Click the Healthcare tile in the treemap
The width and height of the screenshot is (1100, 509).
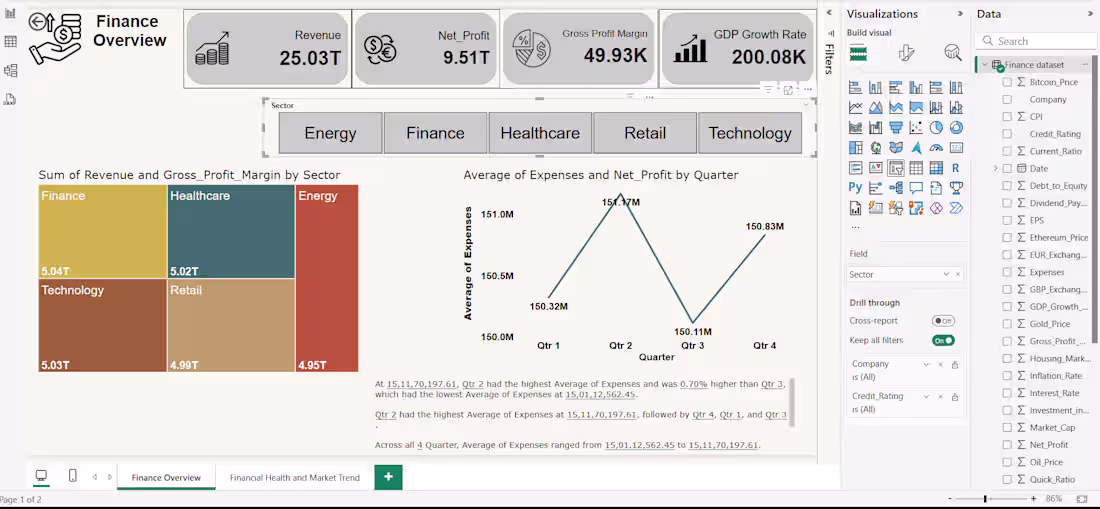tap(232, 231)
